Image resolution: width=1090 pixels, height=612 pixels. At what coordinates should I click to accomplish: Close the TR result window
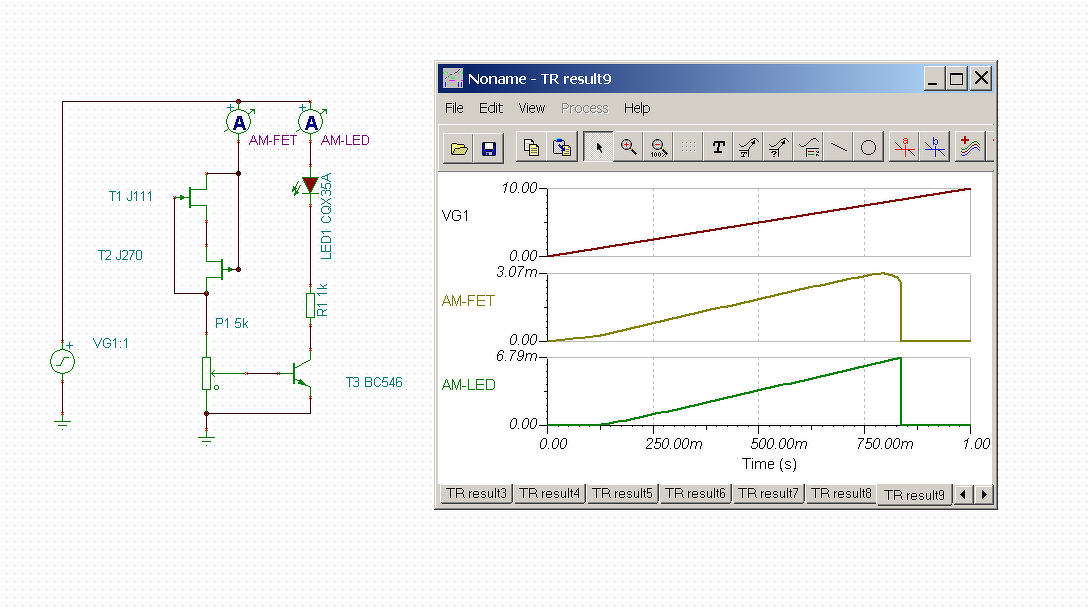click(x=981, y=79)
